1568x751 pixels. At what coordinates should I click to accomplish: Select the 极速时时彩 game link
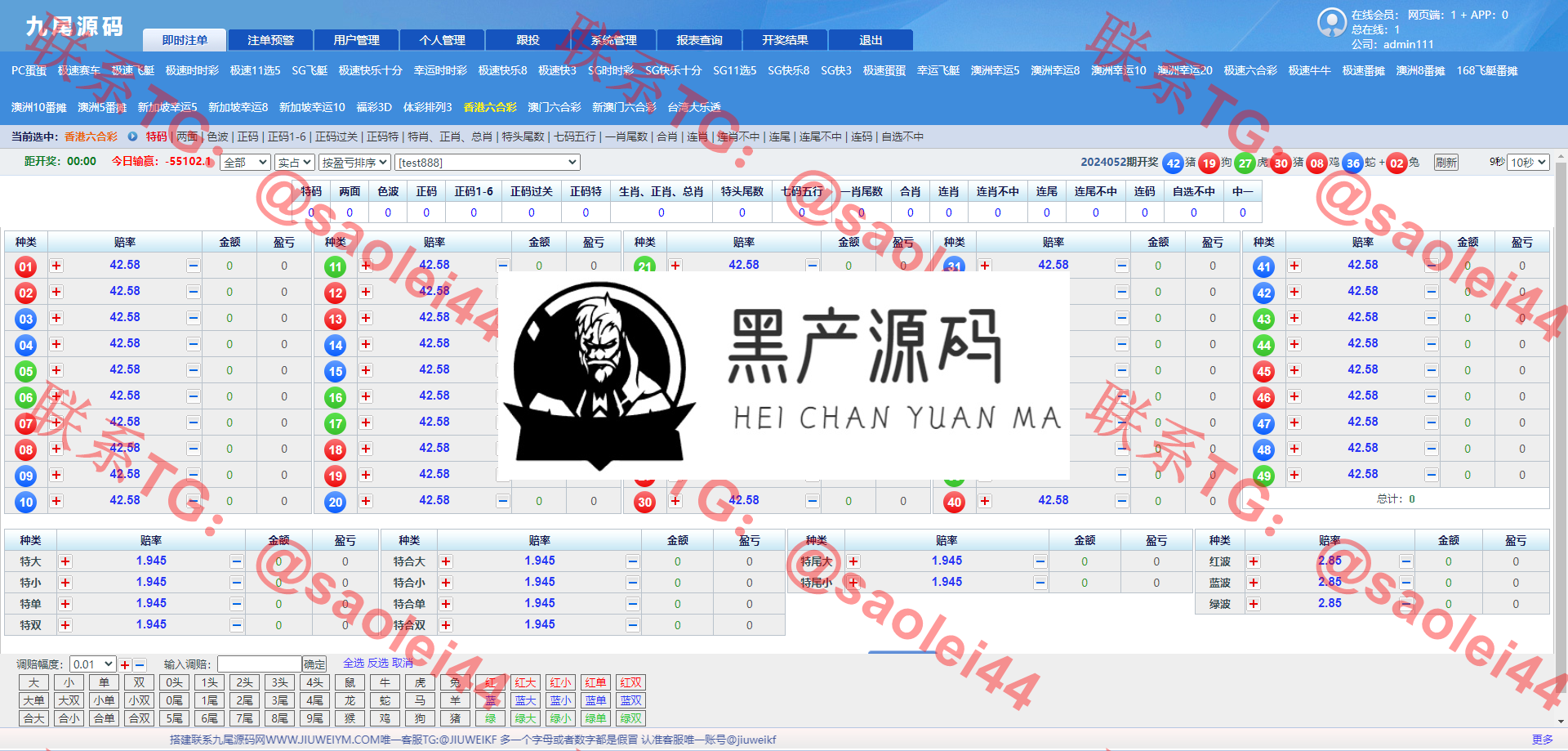tap(192, 71)
